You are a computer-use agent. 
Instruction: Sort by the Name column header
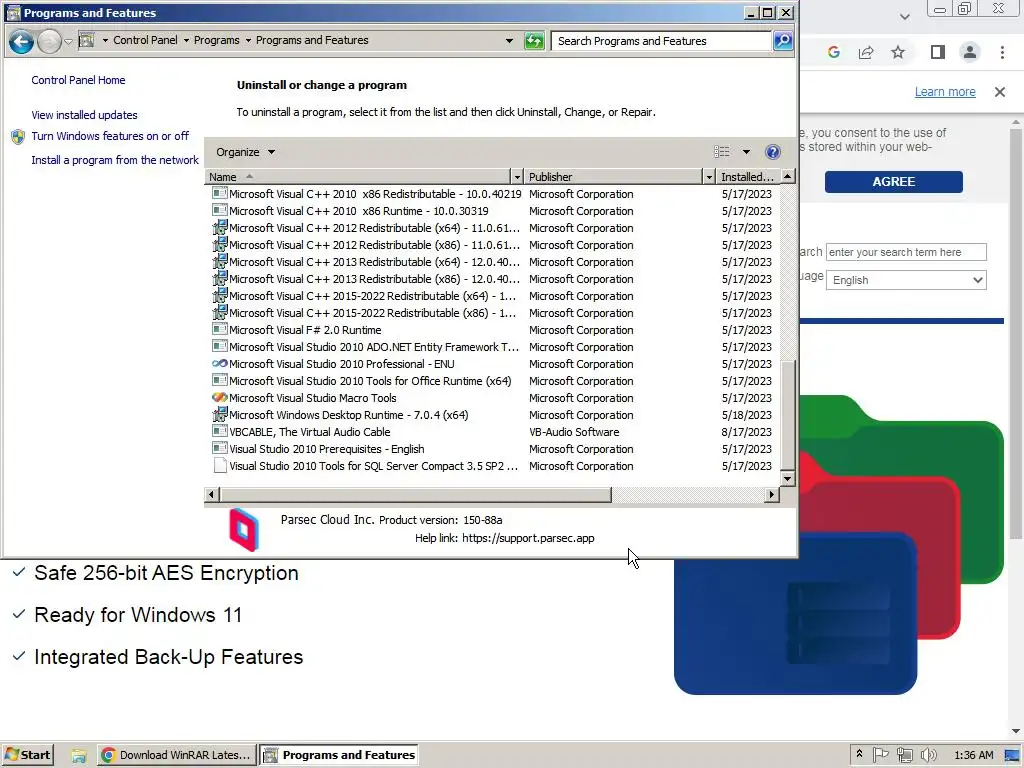pyautogui.click(x=358, y=177)
